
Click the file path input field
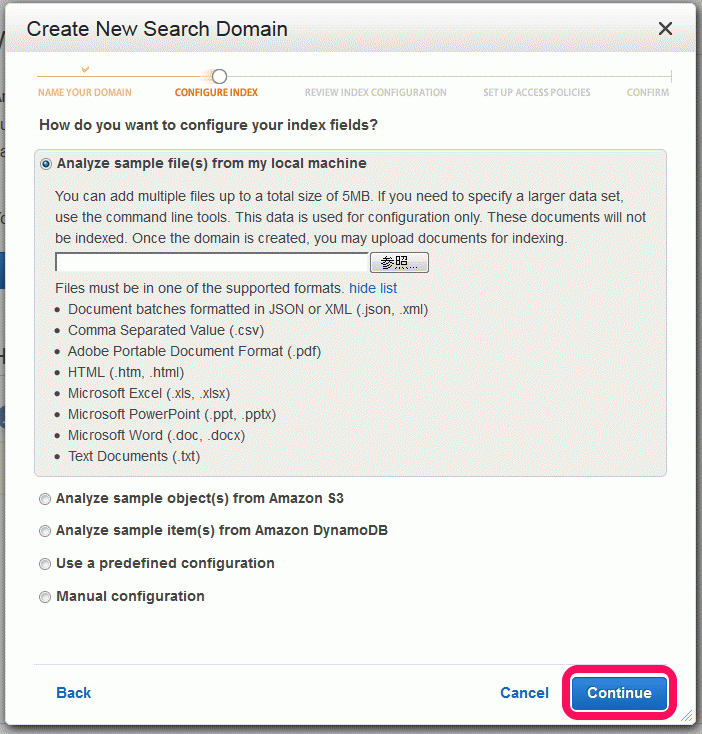212,262
